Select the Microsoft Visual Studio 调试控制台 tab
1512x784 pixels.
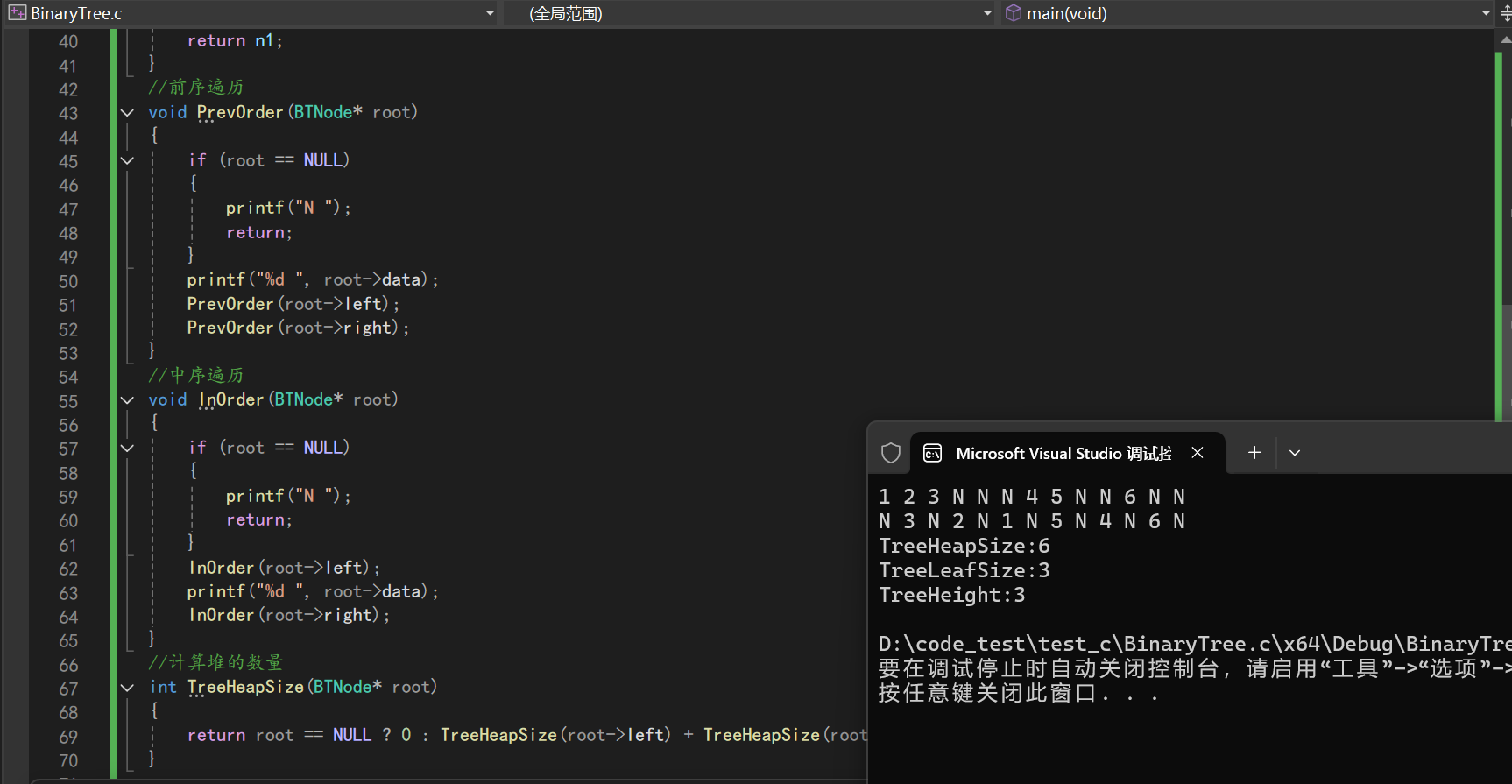1067,453
